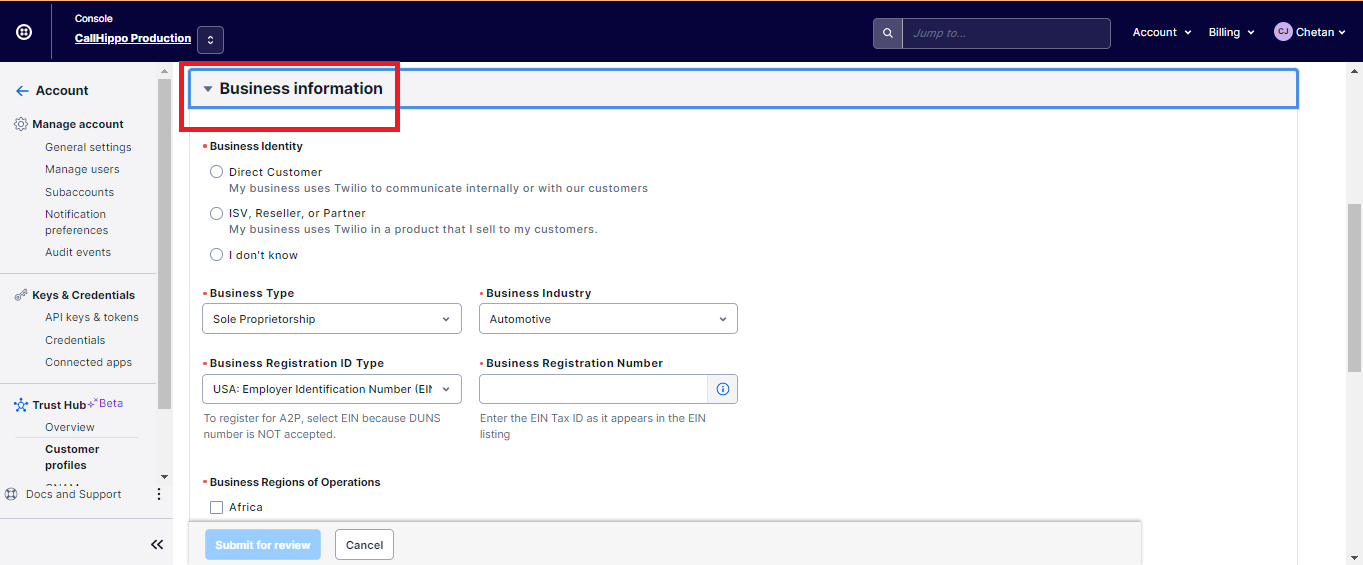Check the Africa region checkbox

(216, 507)
